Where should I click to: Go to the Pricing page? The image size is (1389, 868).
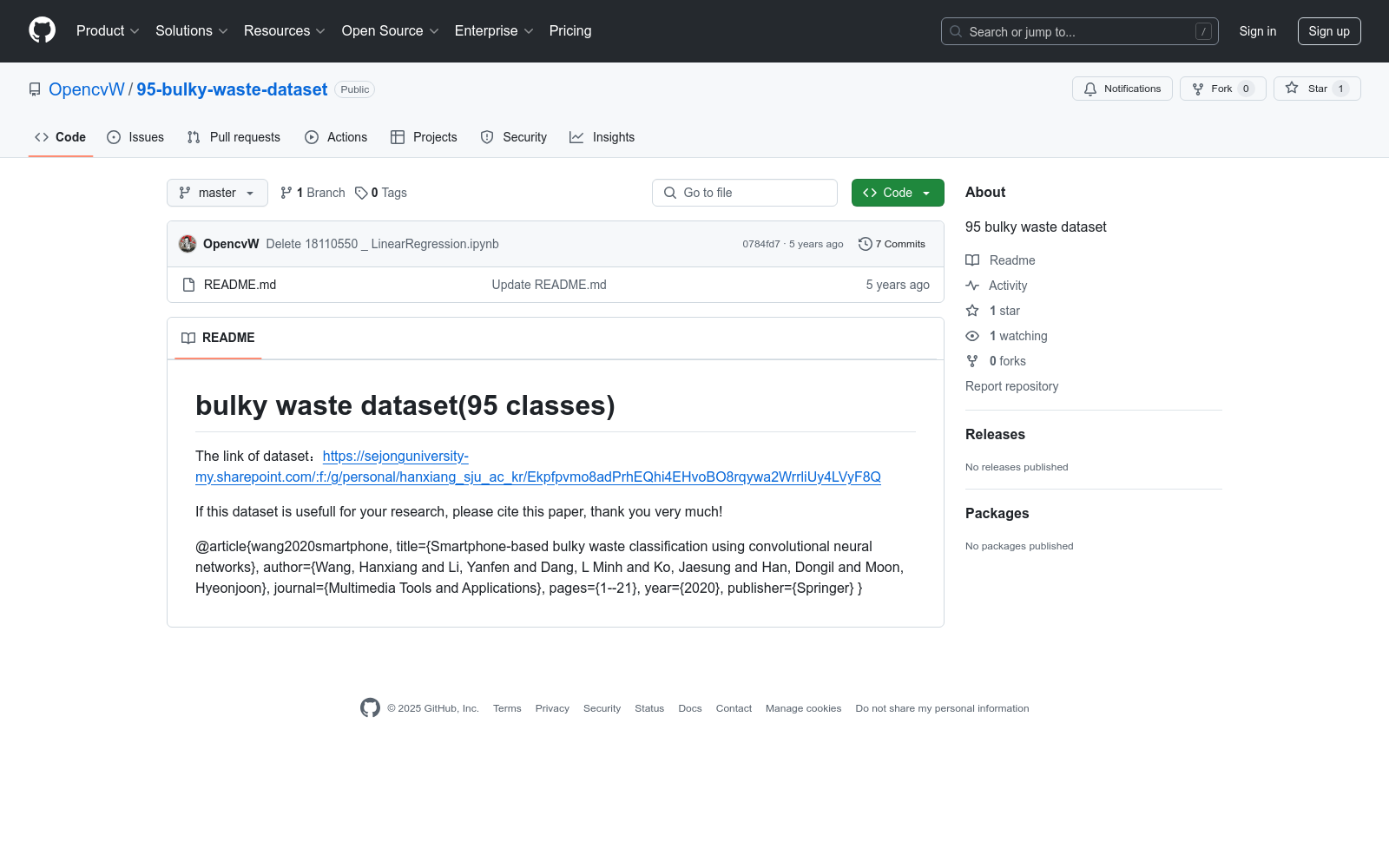click(x=570, y=31)
